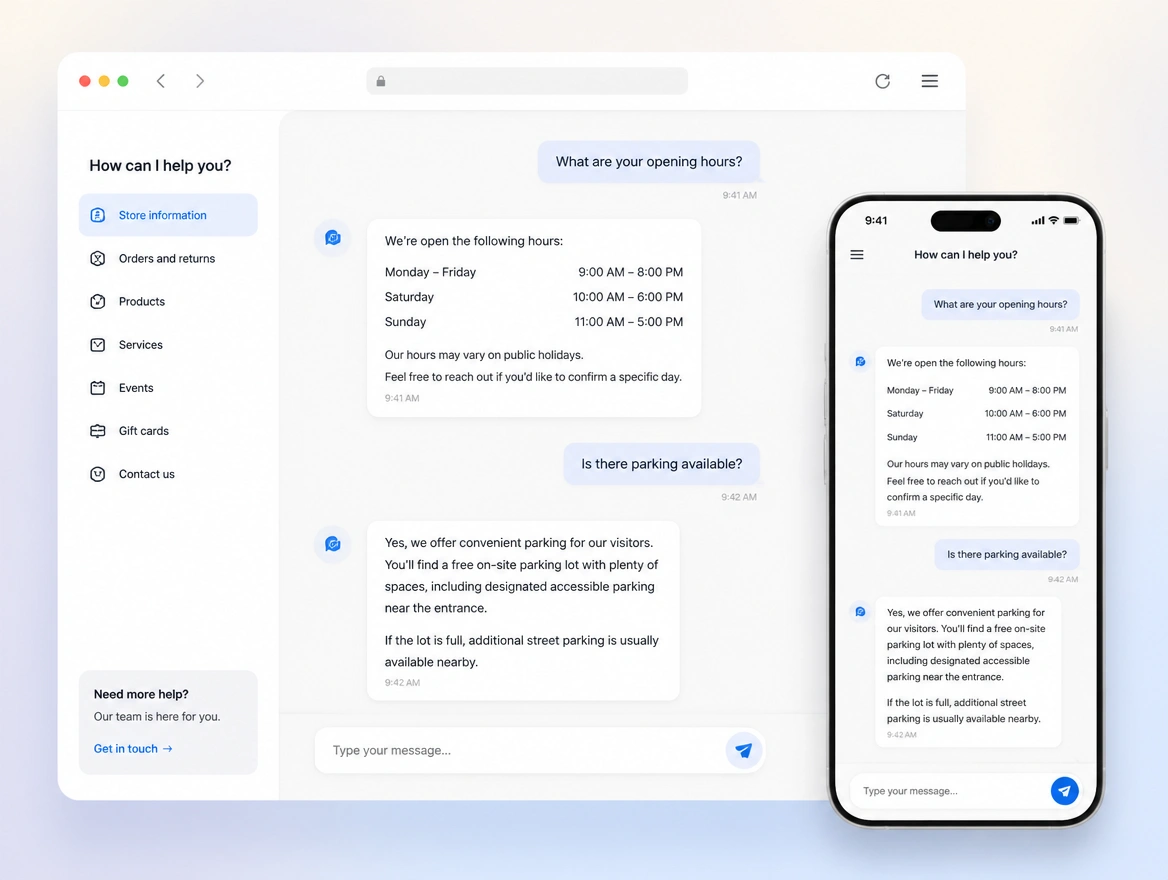The image size is (1168, 880).
Task: Click the Contact us icon
Action: (x=98, y=474)
